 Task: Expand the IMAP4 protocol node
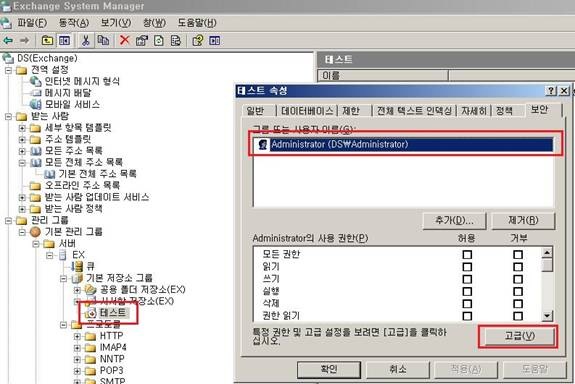click(x=77, y=348)
